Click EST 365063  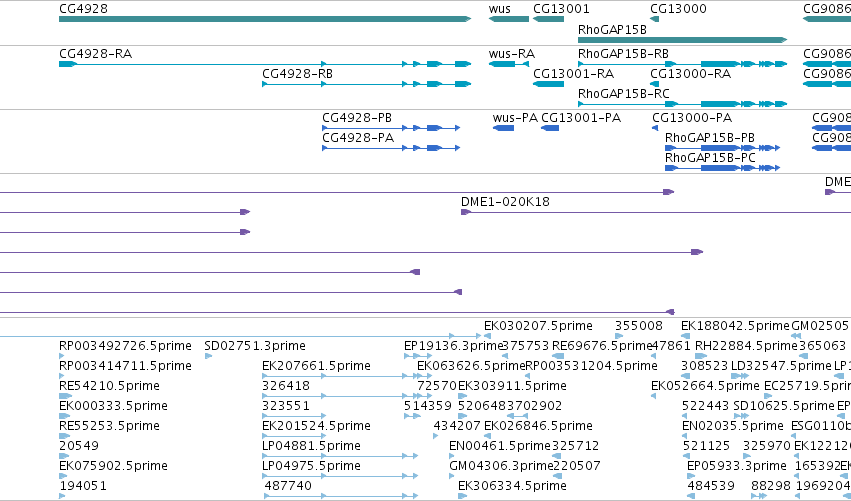pyautogui.click(x=822, y=346)
